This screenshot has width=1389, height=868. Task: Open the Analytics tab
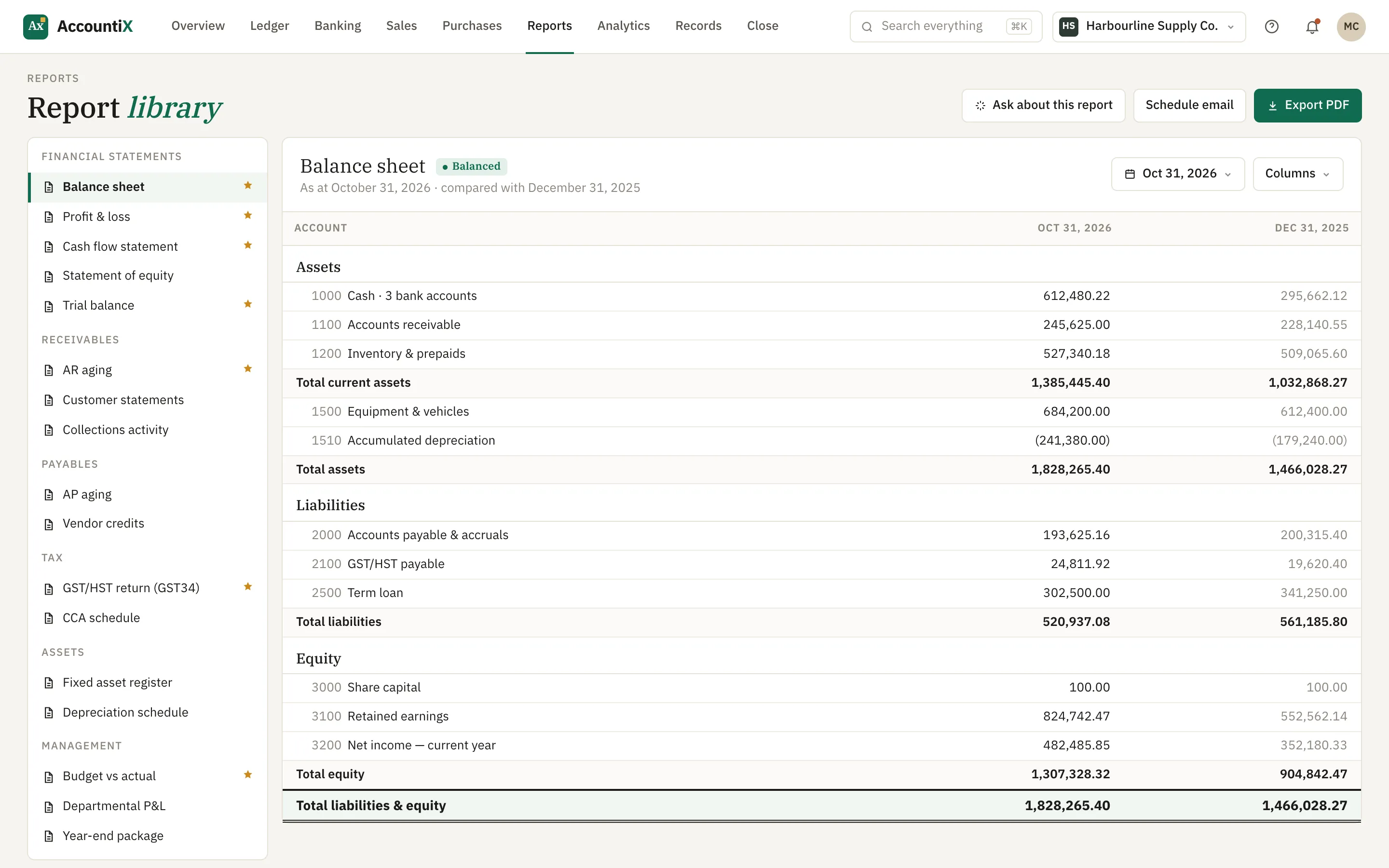click(x=623, y=26)
